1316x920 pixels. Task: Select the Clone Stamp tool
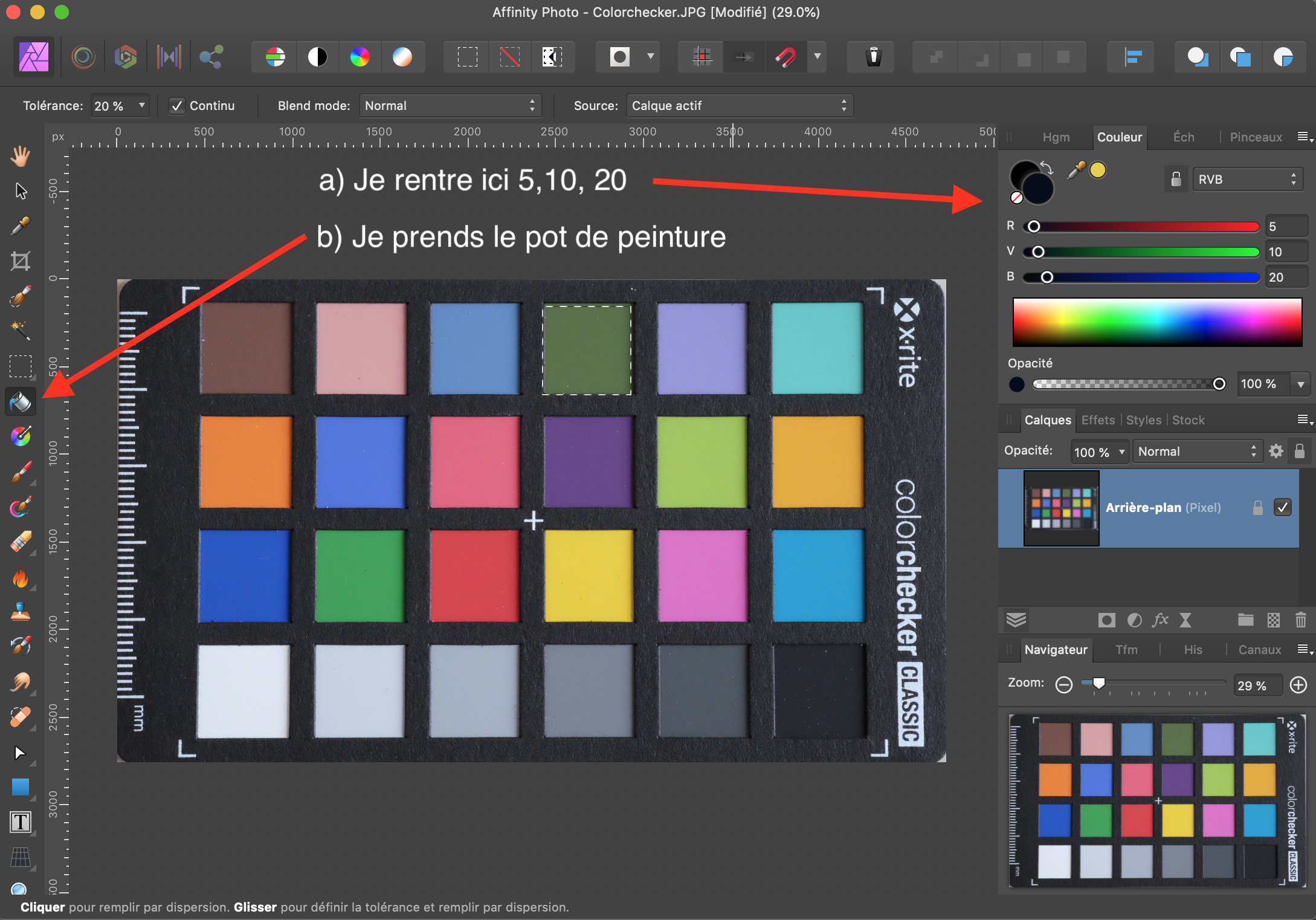pos(21,612)
